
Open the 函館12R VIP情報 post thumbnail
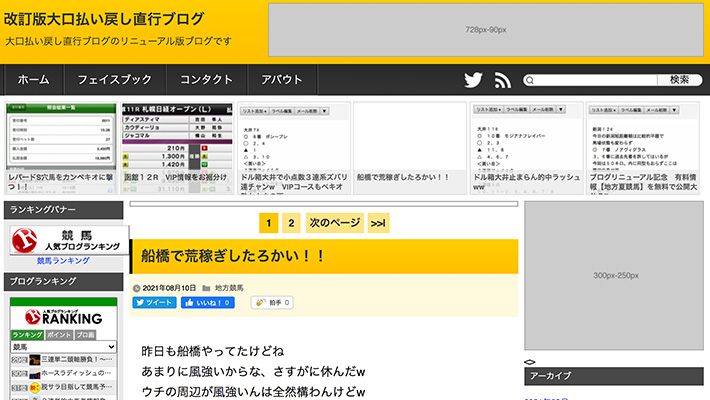177,148
